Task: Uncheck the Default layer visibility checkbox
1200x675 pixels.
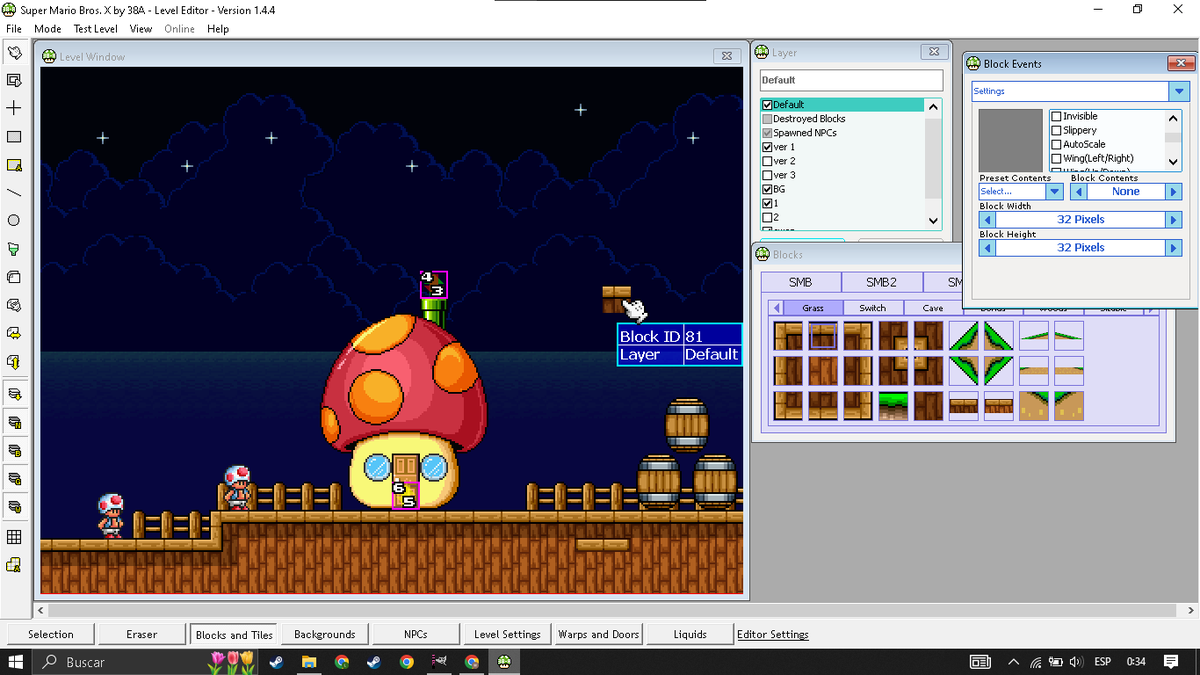Action: pos(766,104)
